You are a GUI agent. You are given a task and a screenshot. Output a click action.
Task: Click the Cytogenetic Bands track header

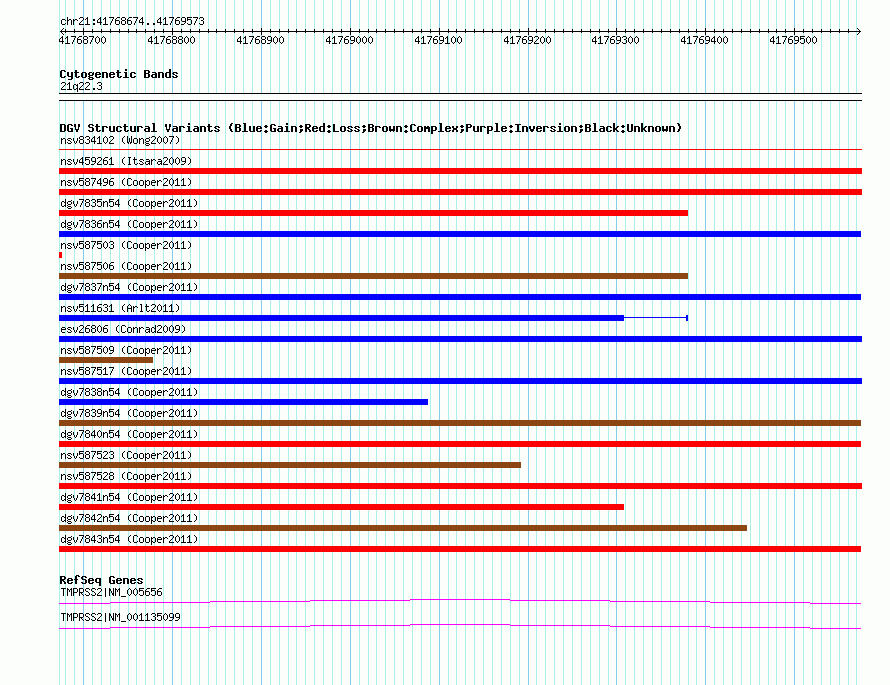click(x=119, y=74)
